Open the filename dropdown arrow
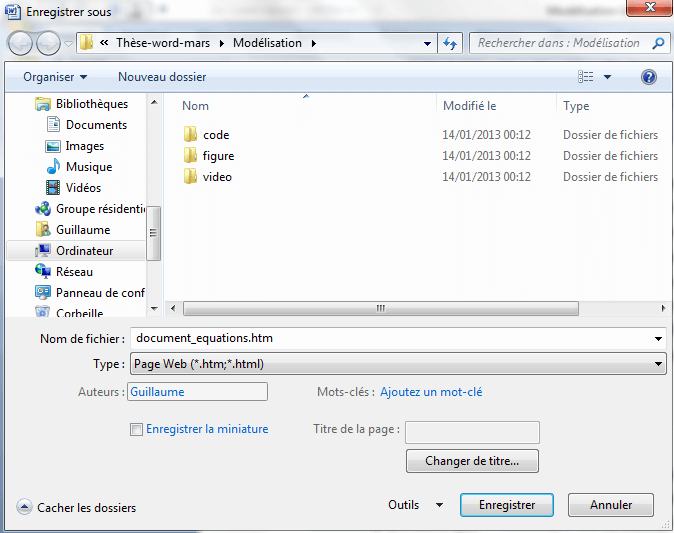Viewport: 674px width, 533px height. (658, 339)
